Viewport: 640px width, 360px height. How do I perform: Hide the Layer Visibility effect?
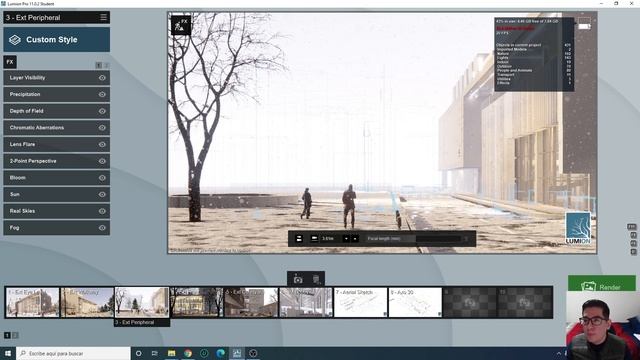[102, 78]
